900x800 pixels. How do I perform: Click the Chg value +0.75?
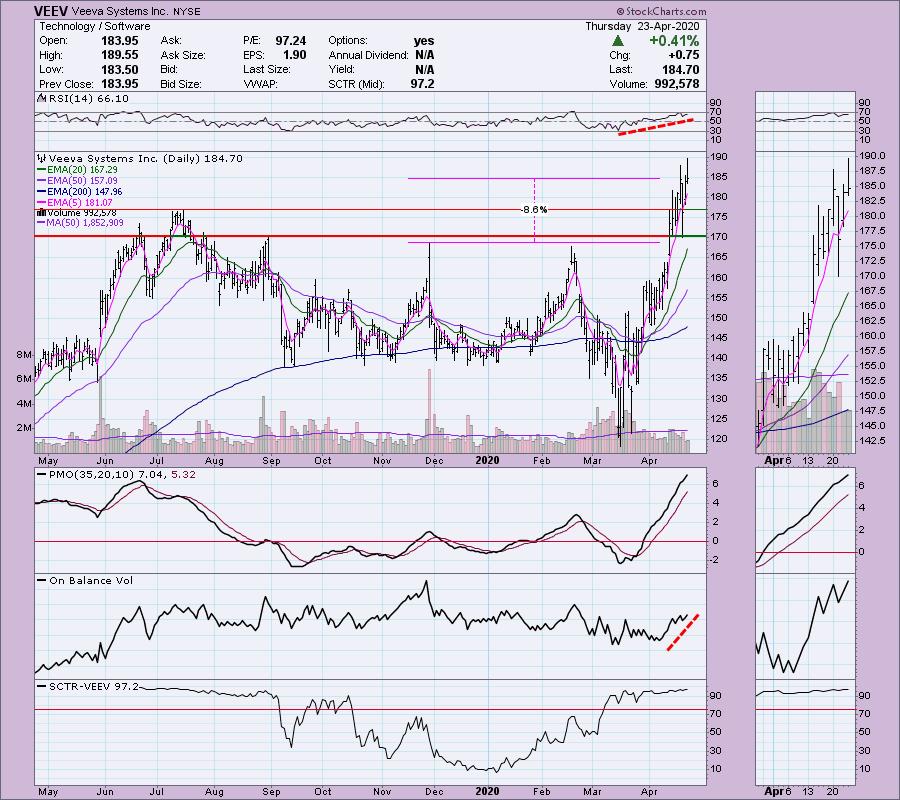(684, 55)
